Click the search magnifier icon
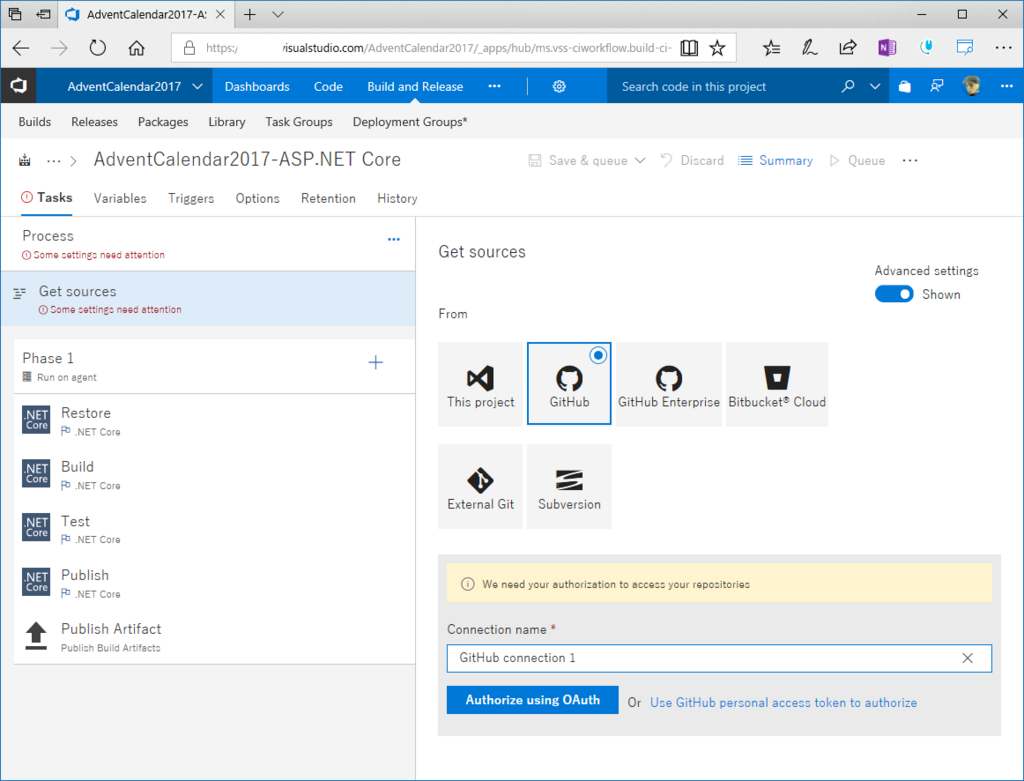Image resolution: width=1024 pixels, height=781 pixels. tap(848, 86)
